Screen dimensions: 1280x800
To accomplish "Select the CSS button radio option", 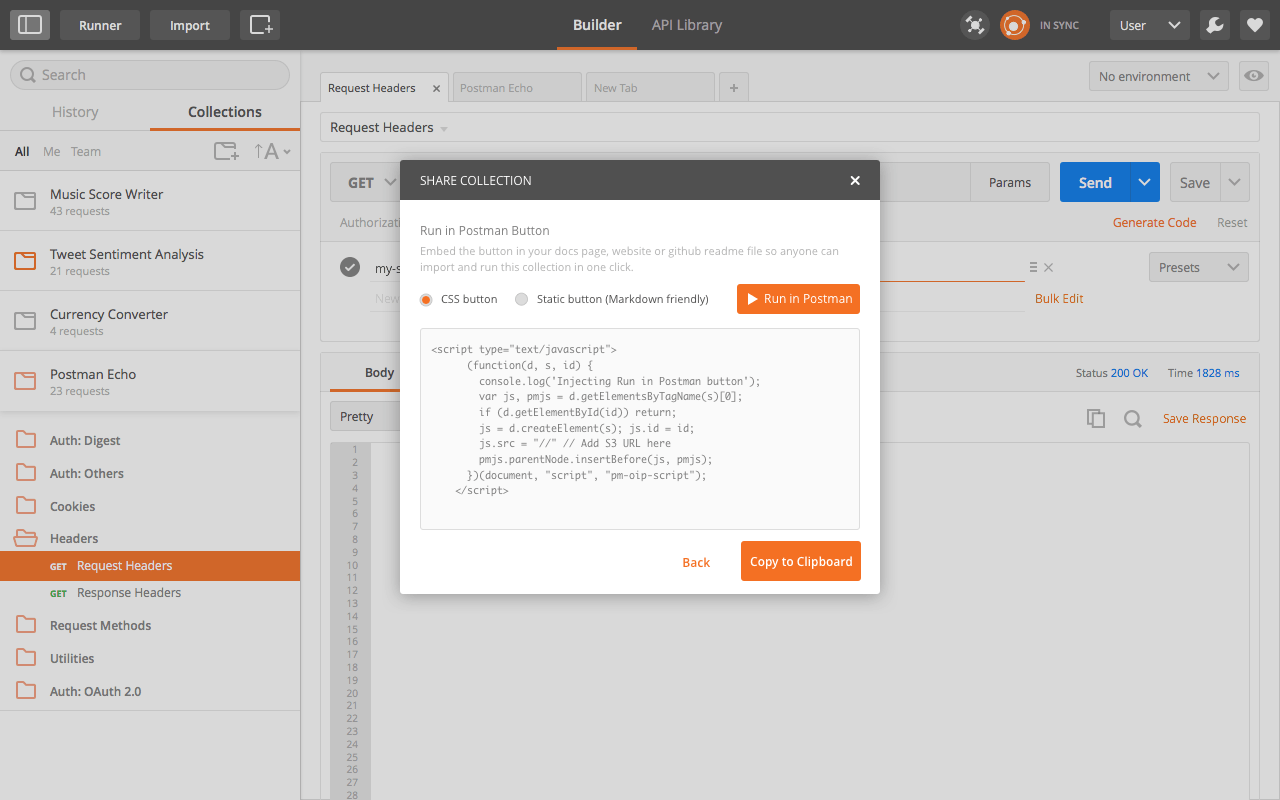I will [426, 299].
